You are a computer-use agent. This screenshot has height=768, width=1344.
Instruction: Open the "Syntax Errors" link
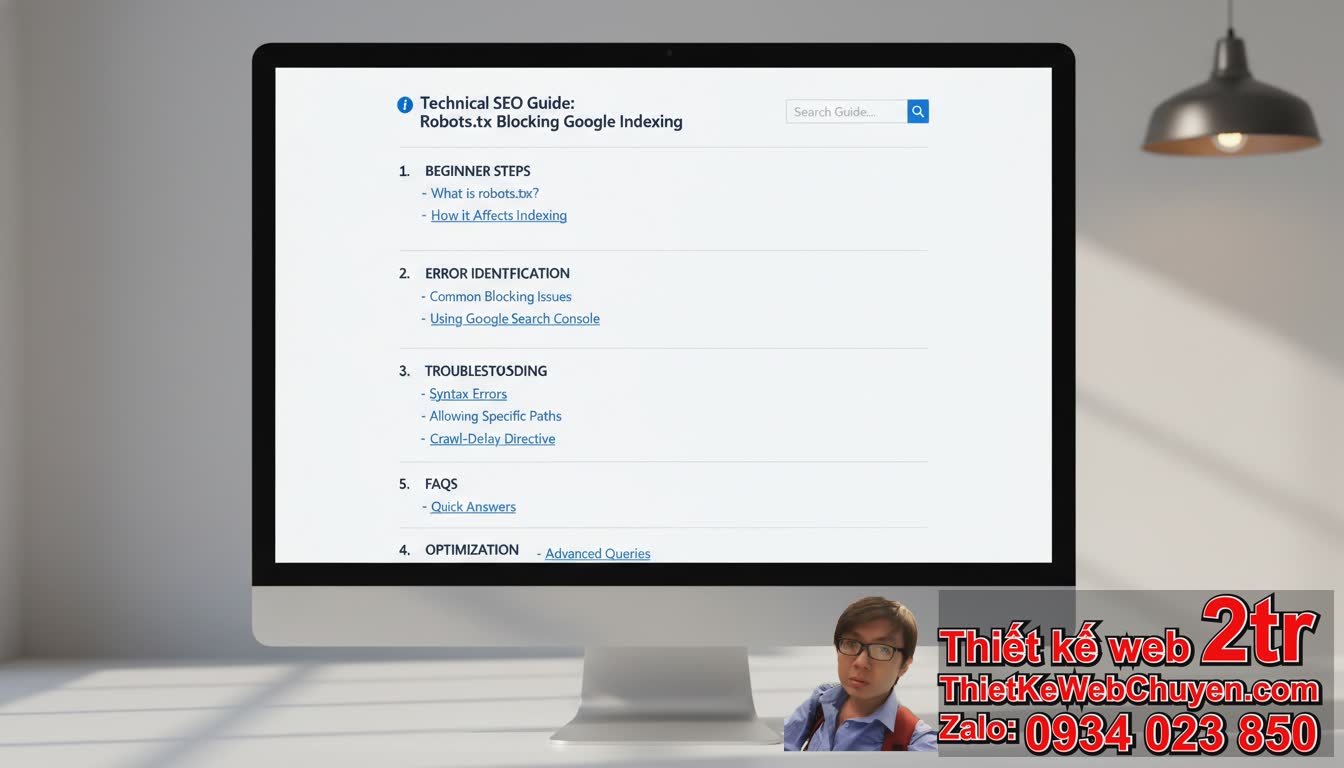point(468,394)
